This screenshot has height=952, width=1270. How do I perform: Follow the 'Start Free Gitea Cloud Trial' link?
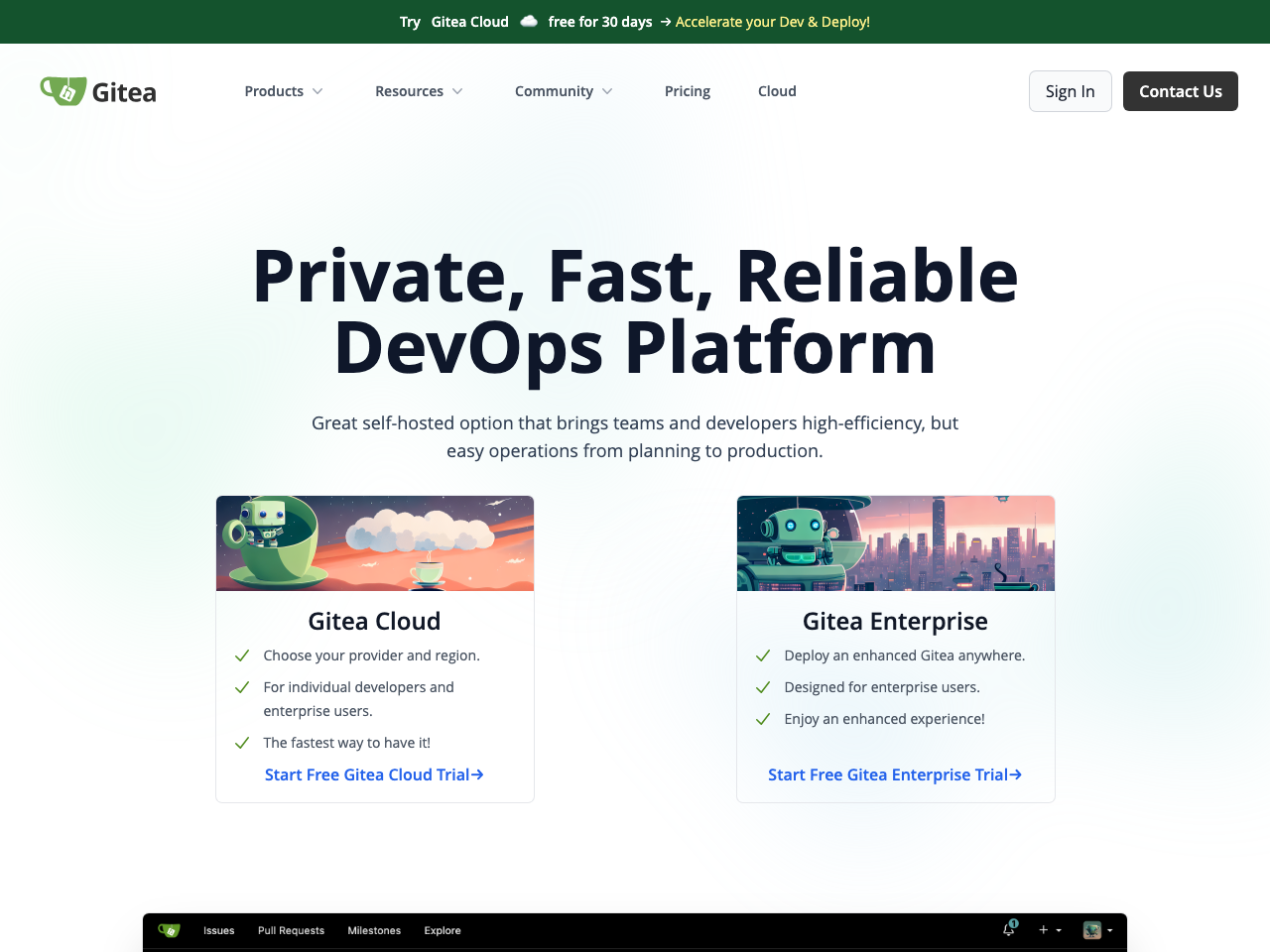374,774
